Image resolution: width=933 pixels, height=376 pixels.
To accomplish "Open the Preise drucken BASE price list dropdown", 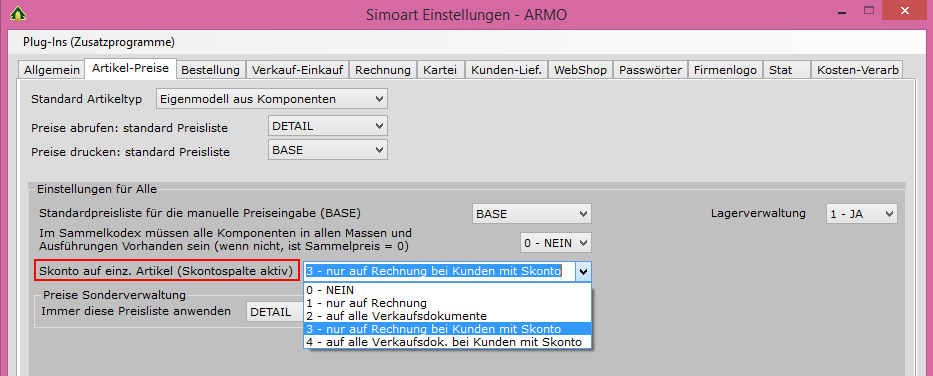I will (328, 150).
